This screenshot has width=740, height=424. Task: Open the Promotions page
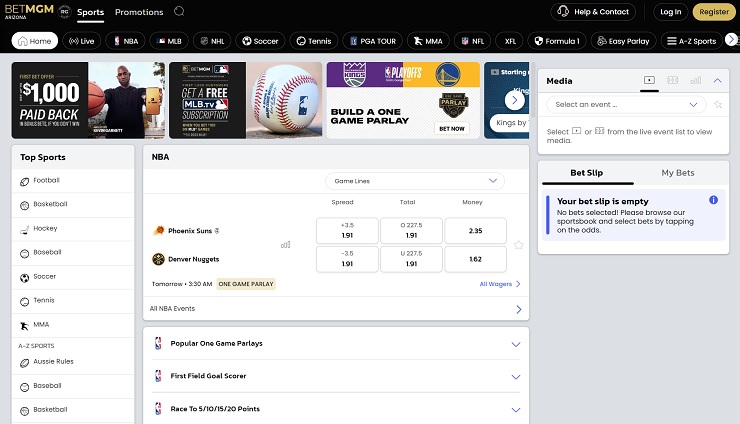139,12
